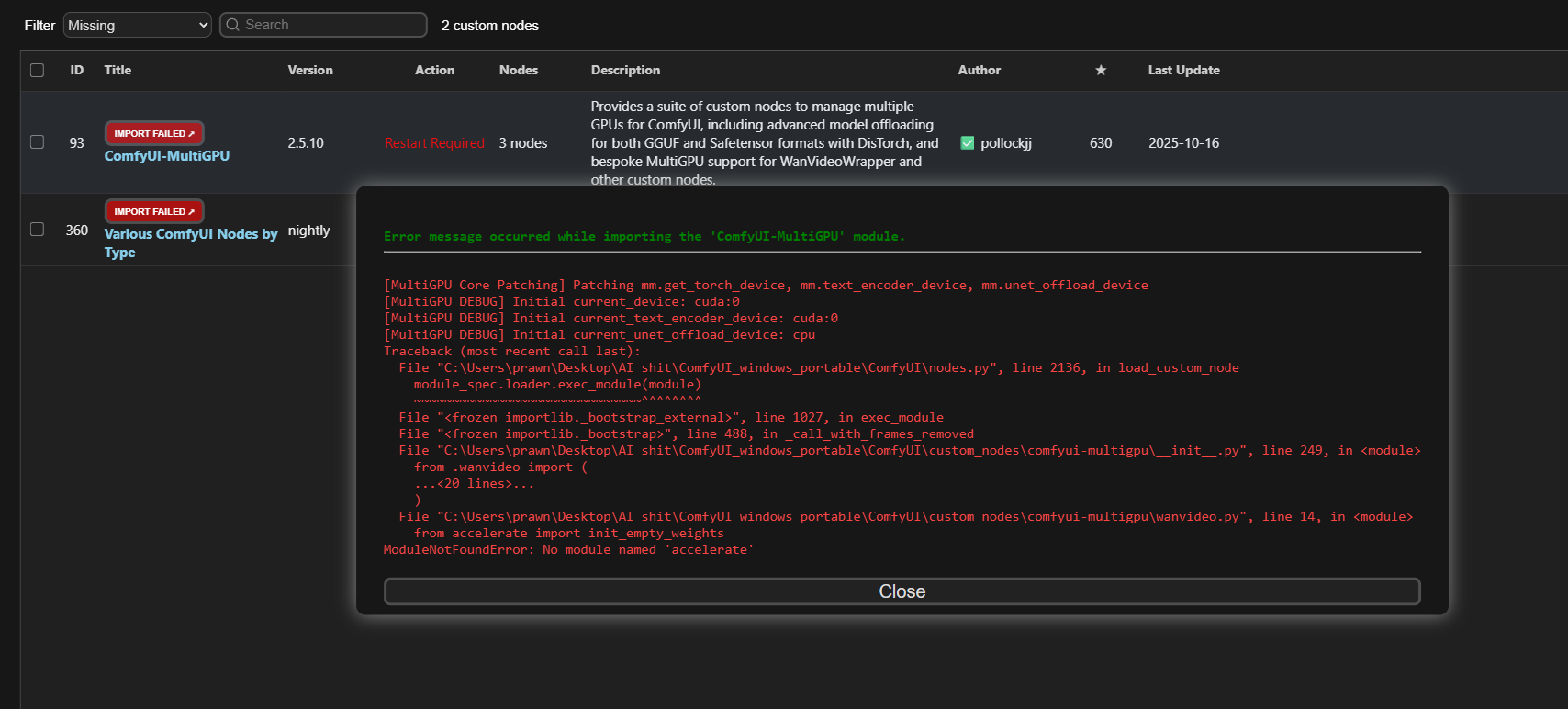Click the green error heading in dialog
This screenshot has width=1568, height=709.
pyautogui.click(x=644, y=236)
